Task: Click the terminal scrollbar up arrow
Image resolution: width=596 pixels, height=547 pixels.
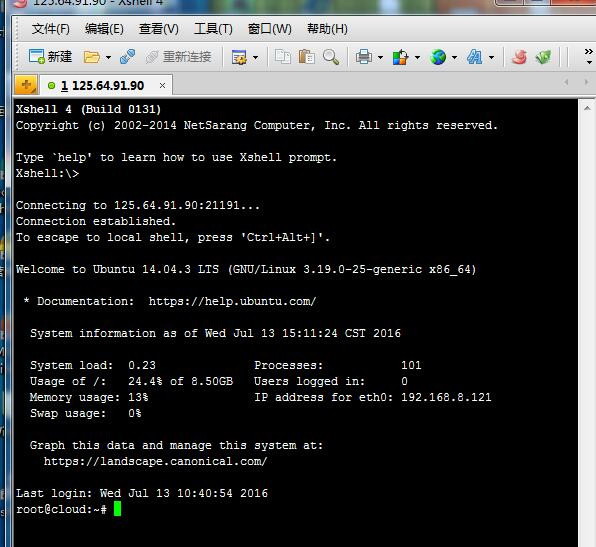Action: coord(587,108)
